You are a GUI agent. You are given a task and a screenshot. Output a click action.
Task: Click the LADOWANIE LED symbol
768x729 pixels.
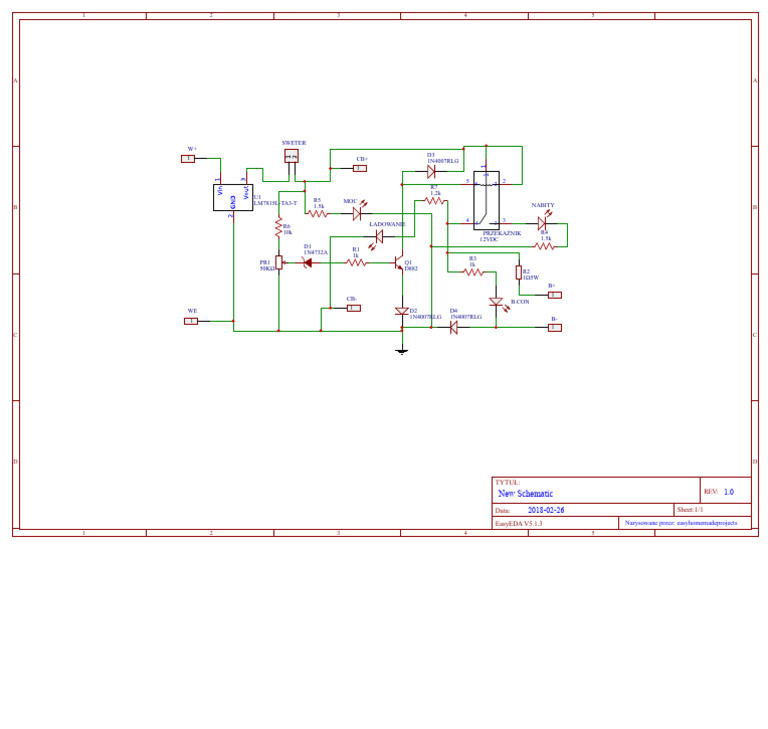377,240
